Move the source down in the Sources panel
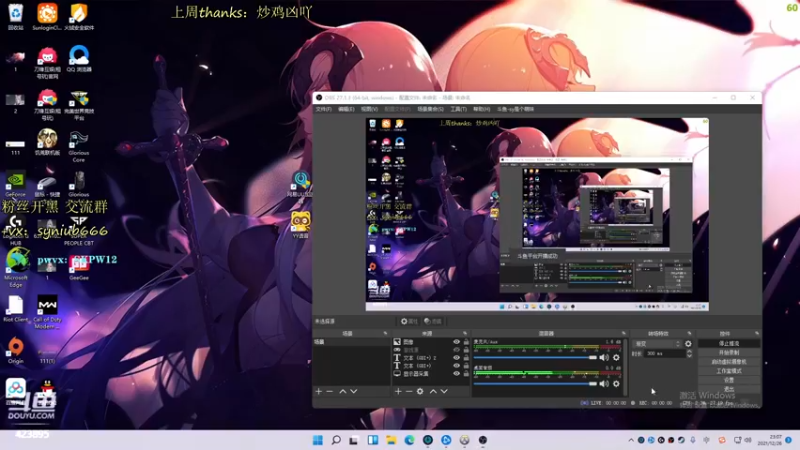This screenshot has width=800, height=450. point(444,391)
